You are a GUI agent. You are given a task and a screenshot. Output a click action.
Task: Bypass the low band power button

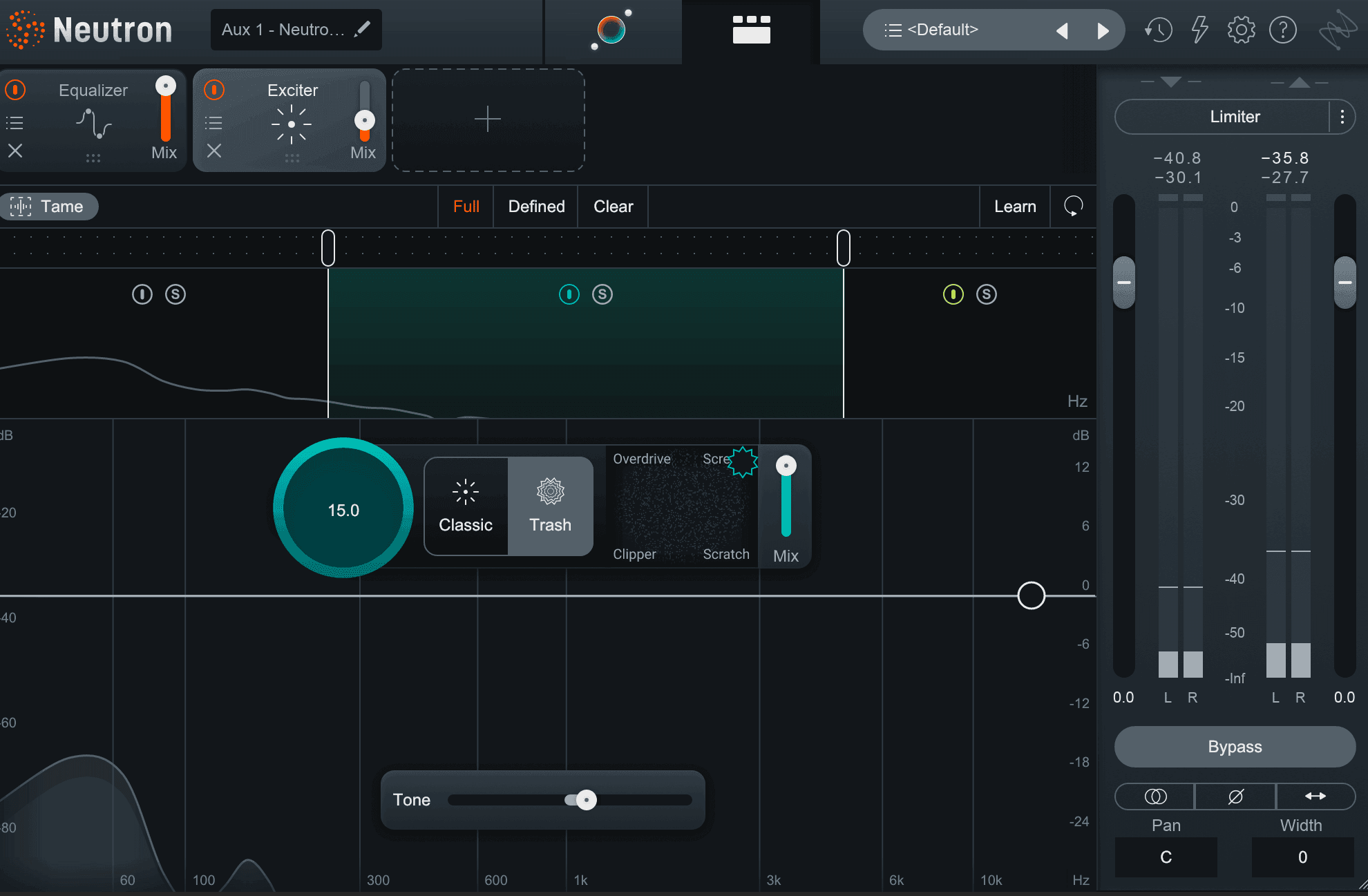tap(142, 294)
